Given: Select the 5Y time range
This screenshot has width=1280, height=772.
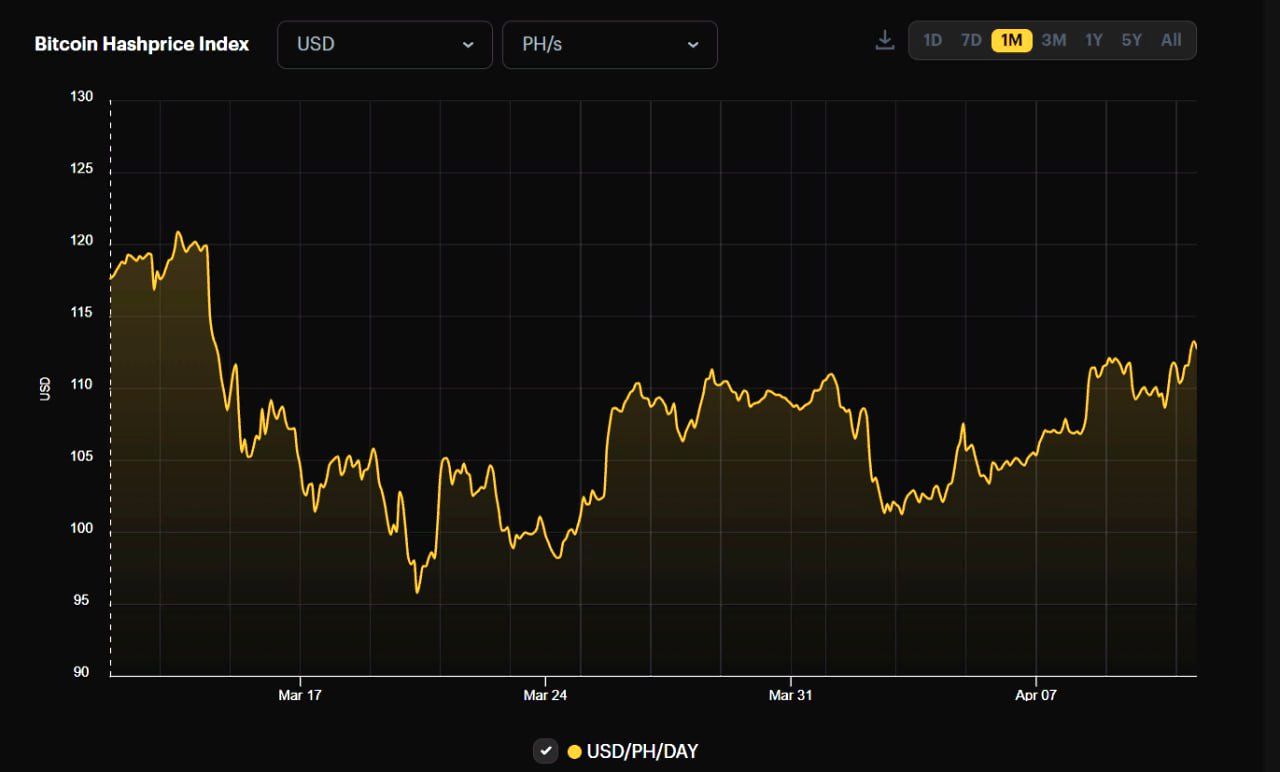Looking at the screenshot, I should (x=1131, y=41).
